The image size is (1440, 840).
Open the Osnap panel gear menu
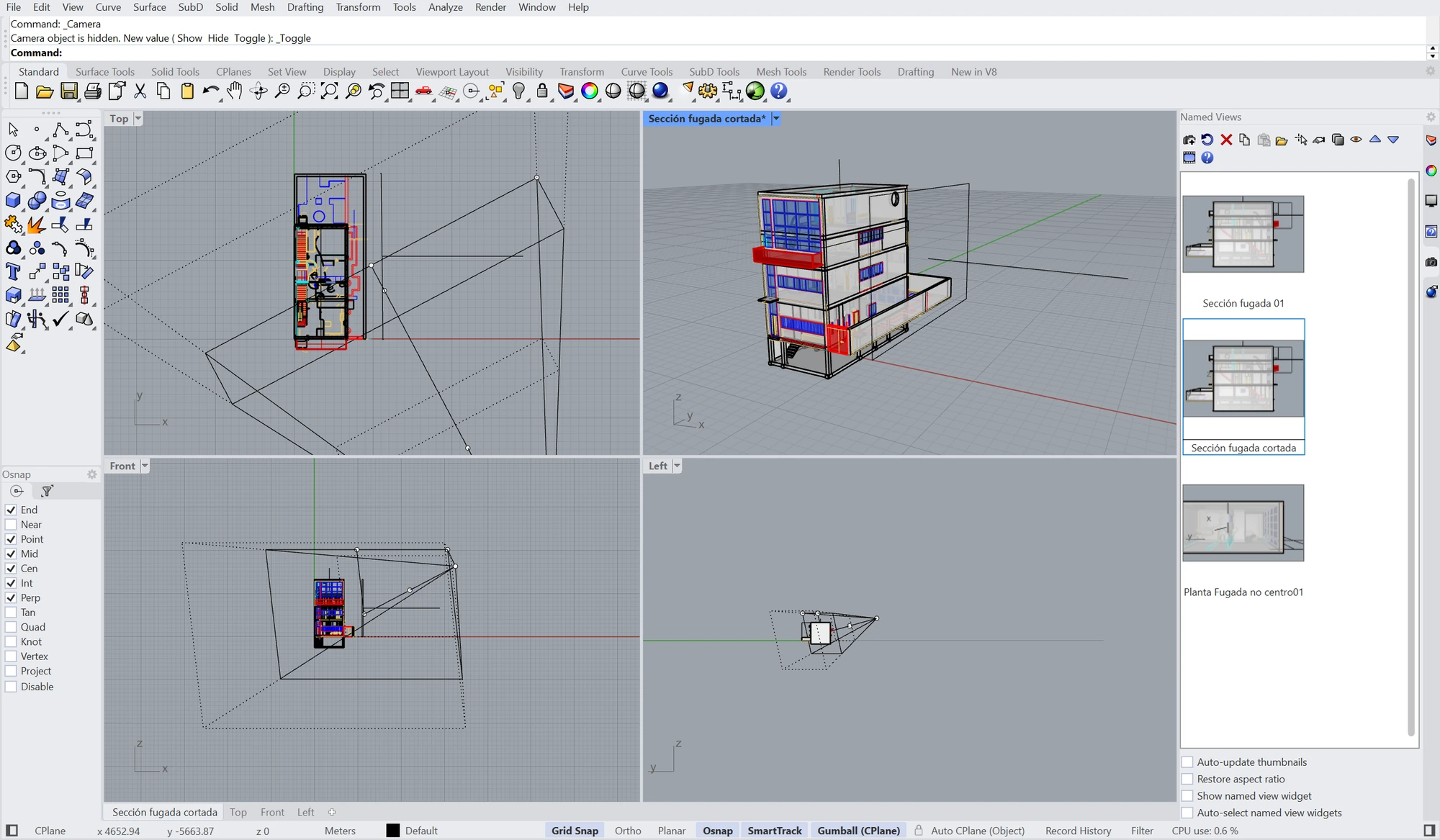click(92, 474)
